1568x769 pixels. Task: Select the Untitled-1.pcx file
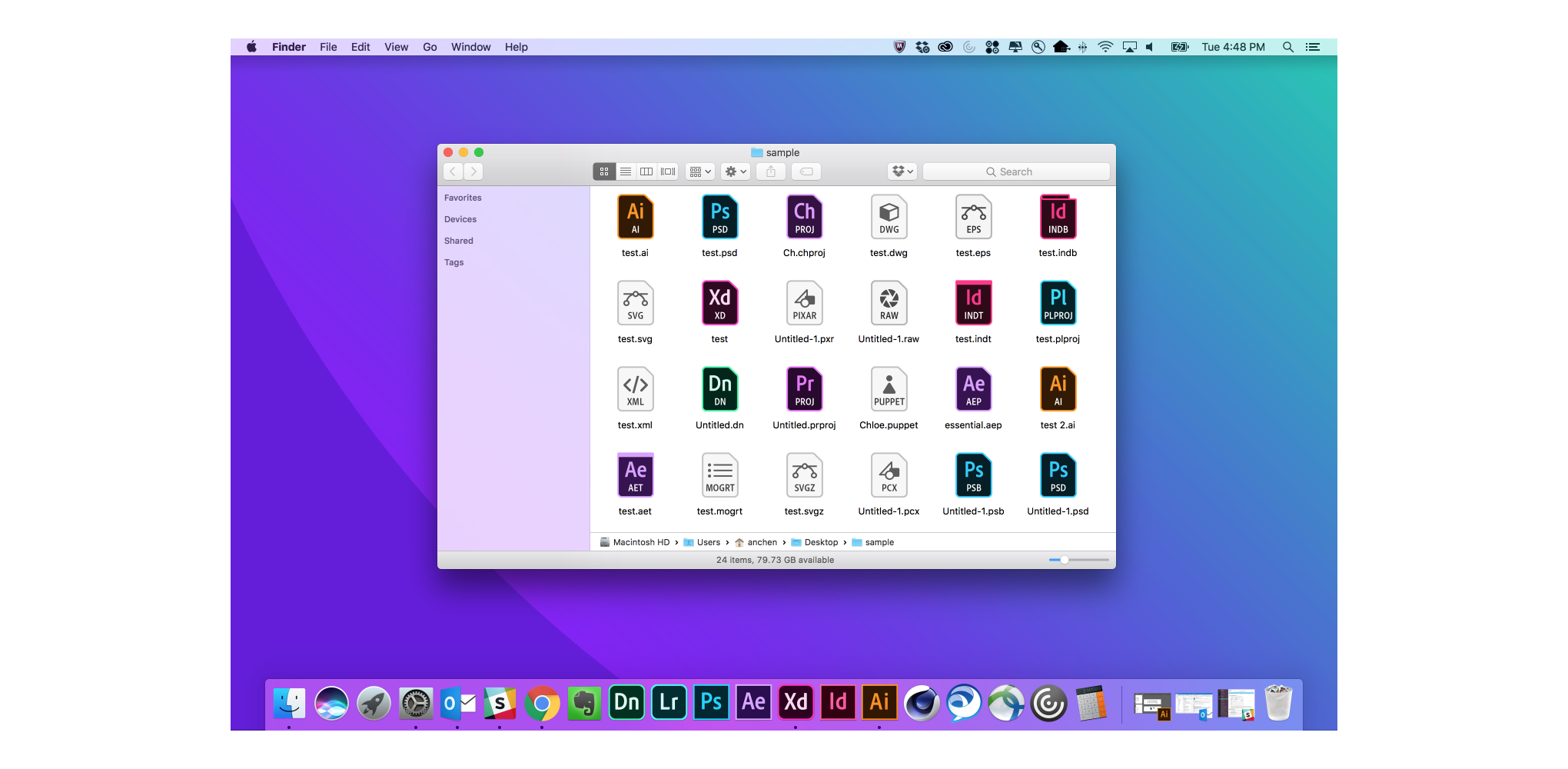coord(889,475)
